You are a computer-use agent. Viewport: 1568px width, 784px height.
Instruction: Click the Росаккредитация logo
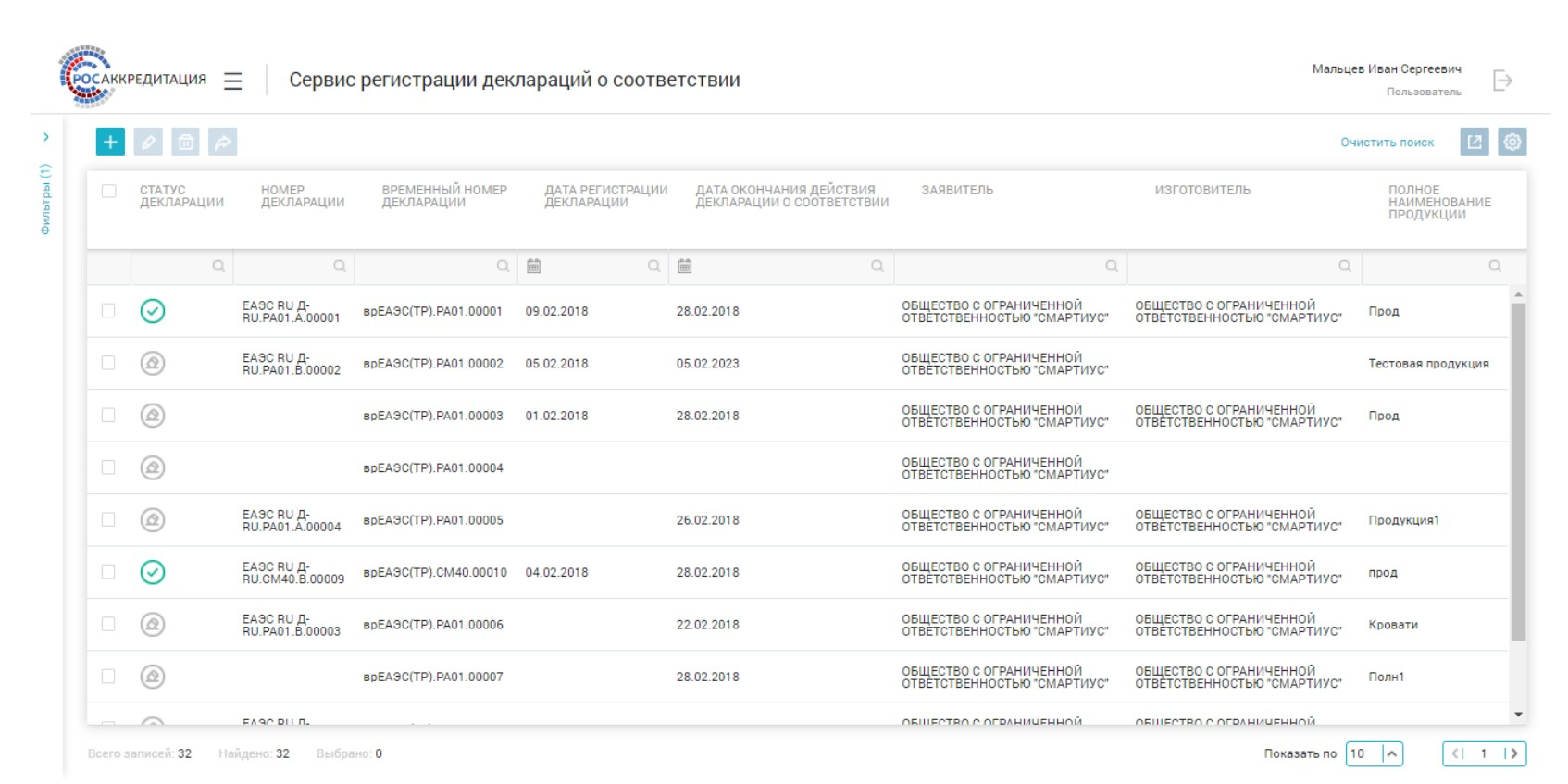click(132, 79)
